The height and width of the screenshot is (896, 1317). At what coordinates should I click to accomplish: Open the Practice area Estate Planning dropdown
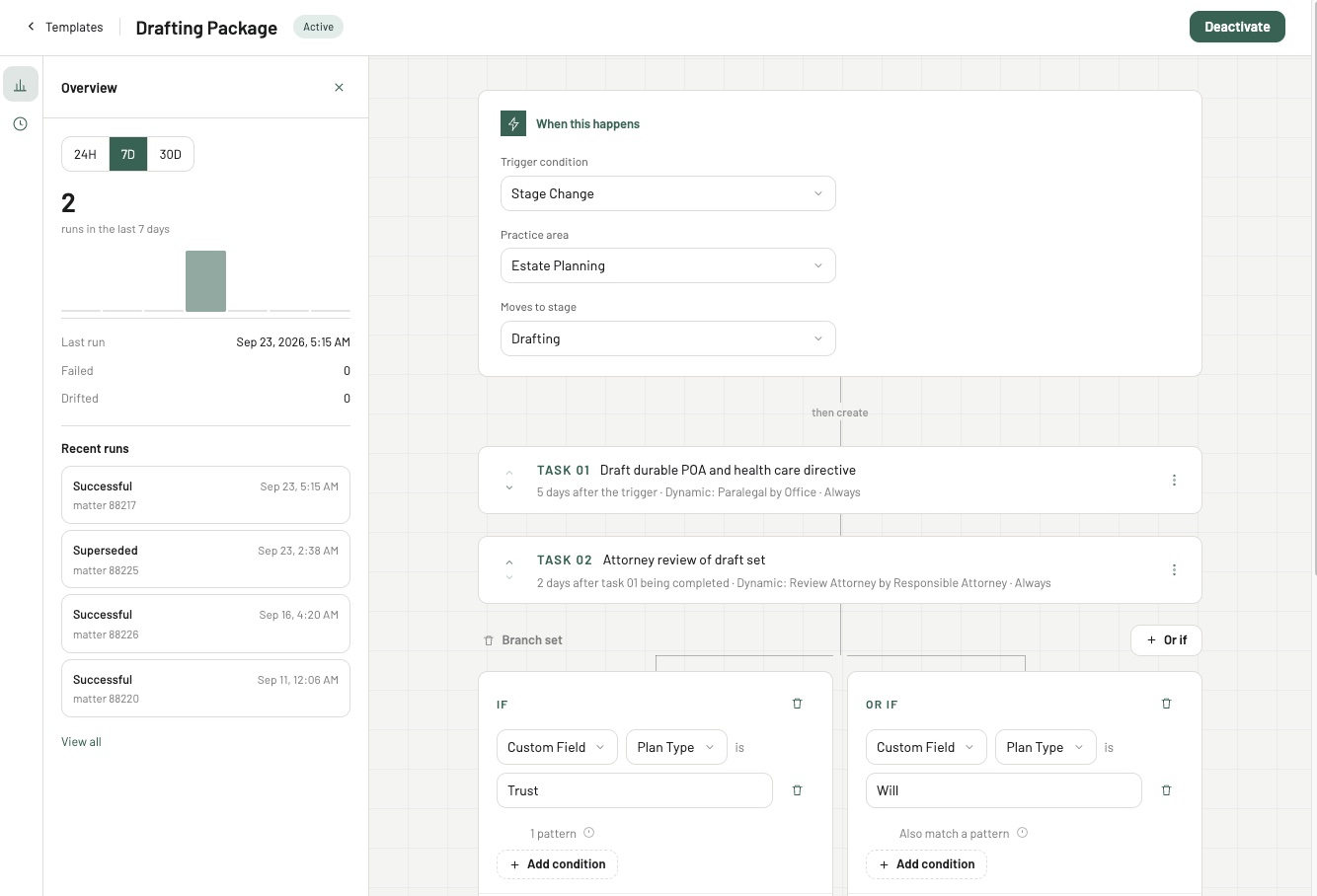tap(667, 265)
